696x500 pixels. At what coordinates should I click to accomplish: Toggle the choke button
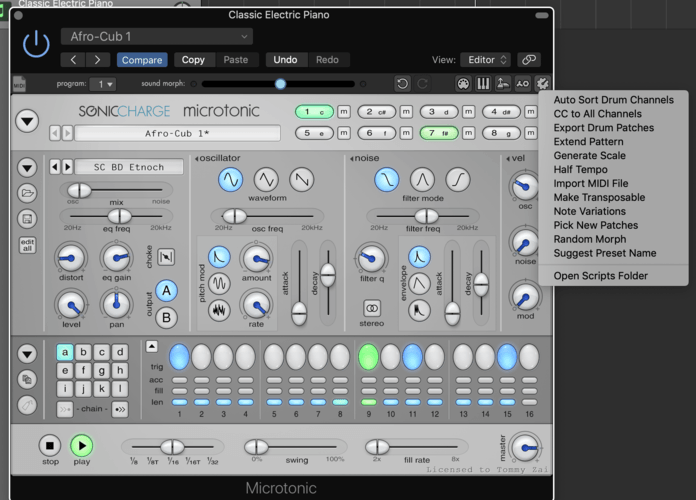coord(166,257)
